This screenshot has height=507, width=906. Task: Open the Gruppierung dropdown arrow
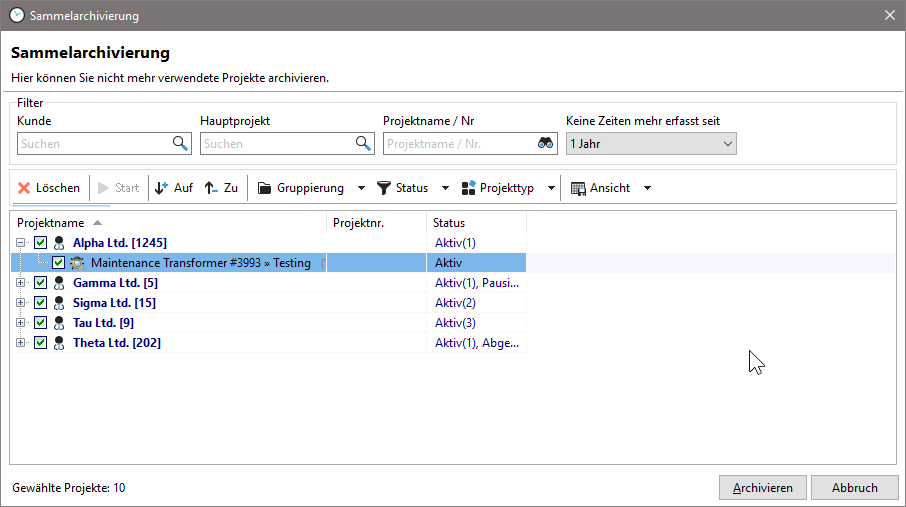pyautogui.click(x=361, y=188)
